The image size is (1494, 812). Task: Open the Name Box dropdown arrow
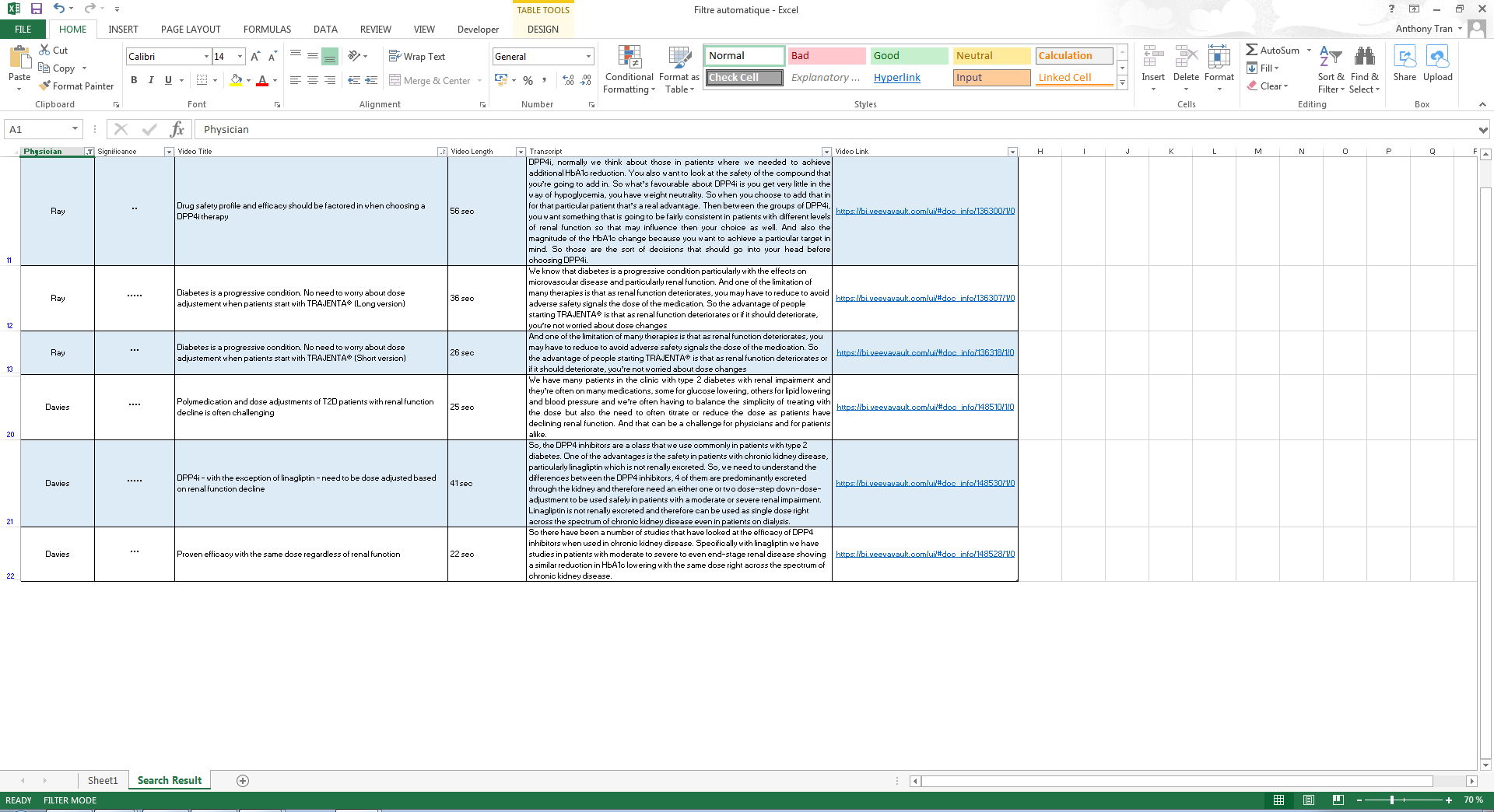[75, 129]
